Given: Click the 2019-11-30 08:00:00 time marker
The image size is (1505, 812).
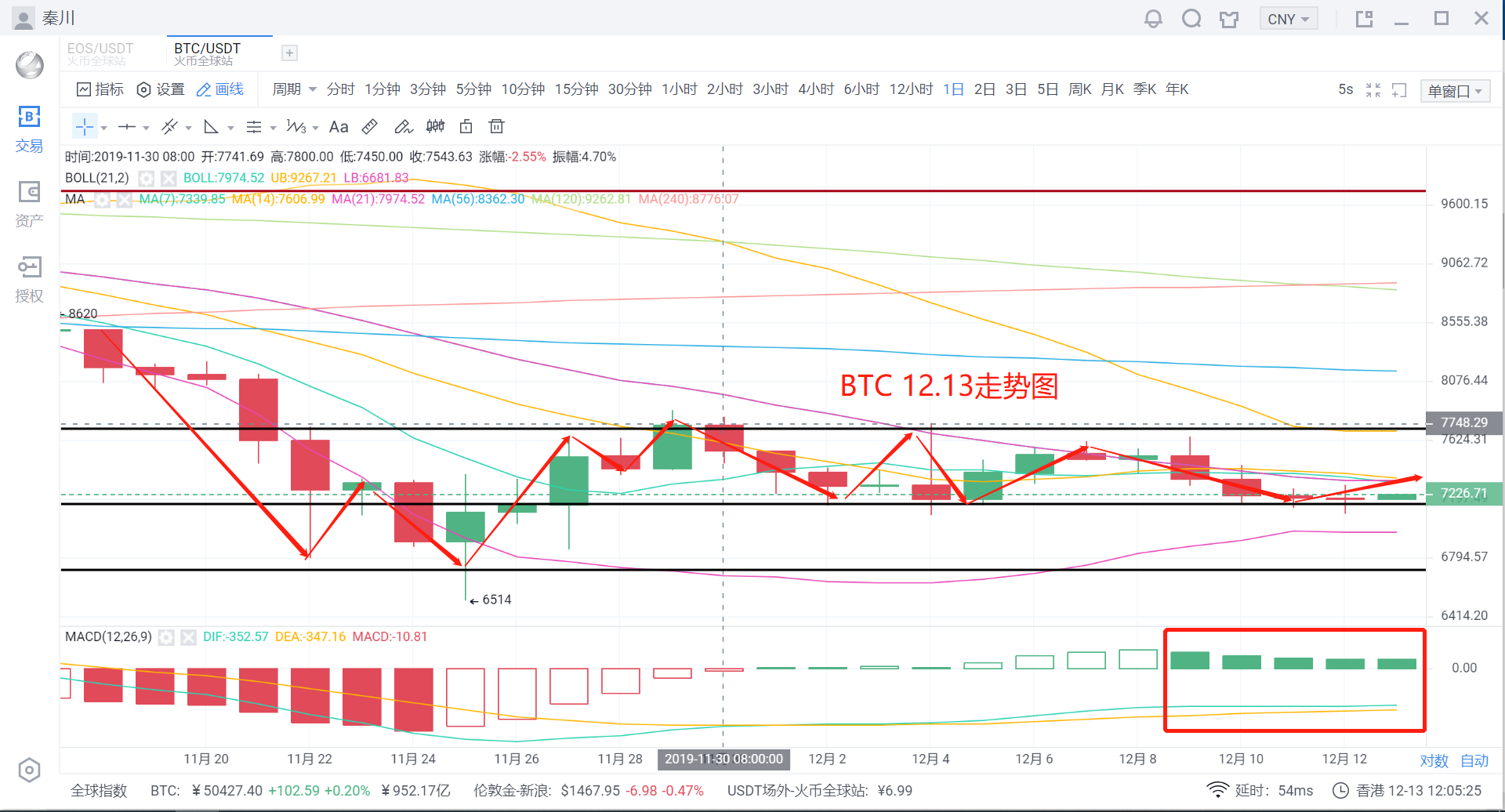Looking at the screenshot, I should tap(723, 759).
